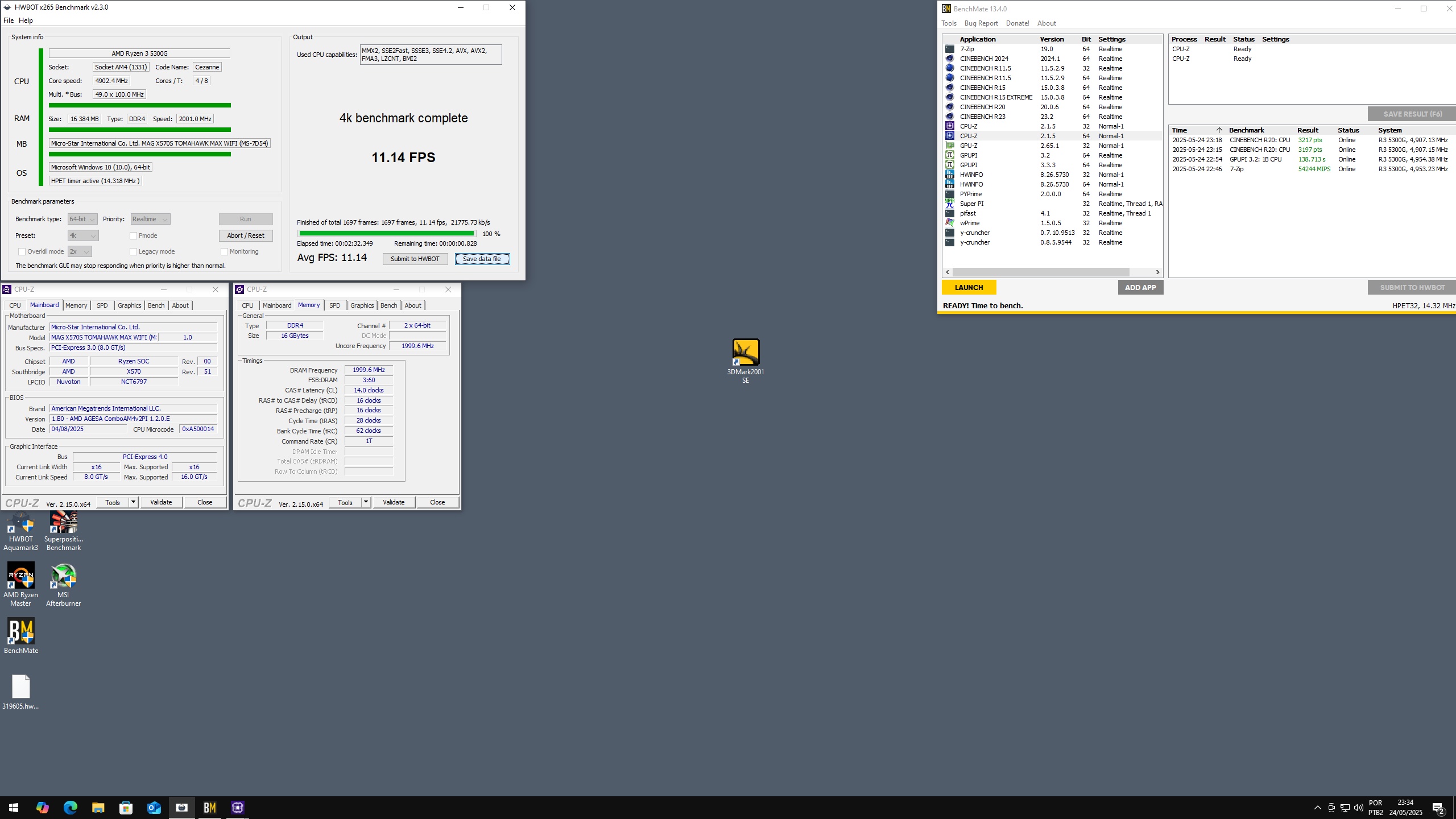1456x819 pixels.
Task: Select the 54244 MIPS 7-Zip result row
Action: [1313, 169]
